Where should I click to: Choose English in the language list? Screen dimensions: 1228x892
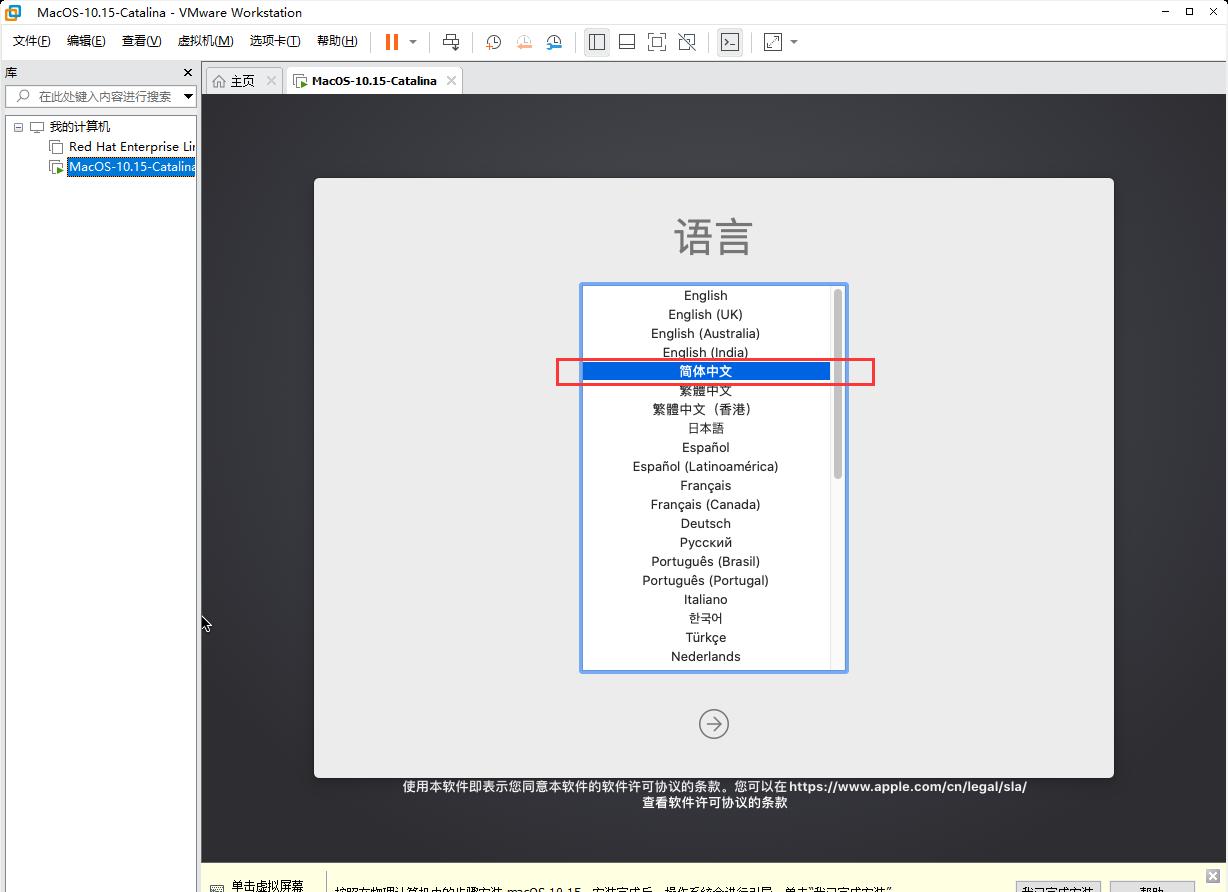(706, 295)
